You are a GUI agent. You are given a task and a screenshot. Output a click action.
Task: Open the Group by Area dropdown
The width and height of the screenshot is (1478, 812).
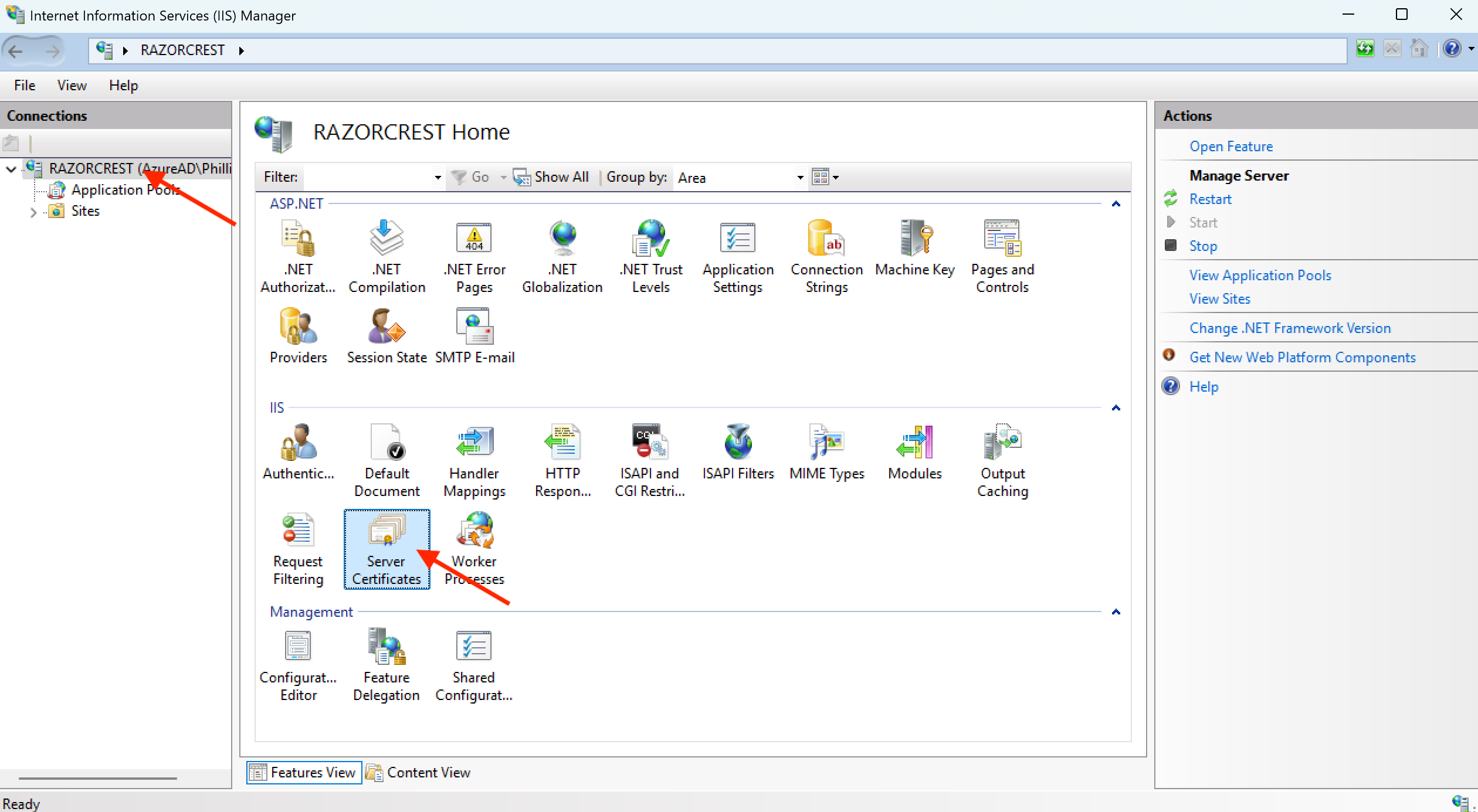799,177
